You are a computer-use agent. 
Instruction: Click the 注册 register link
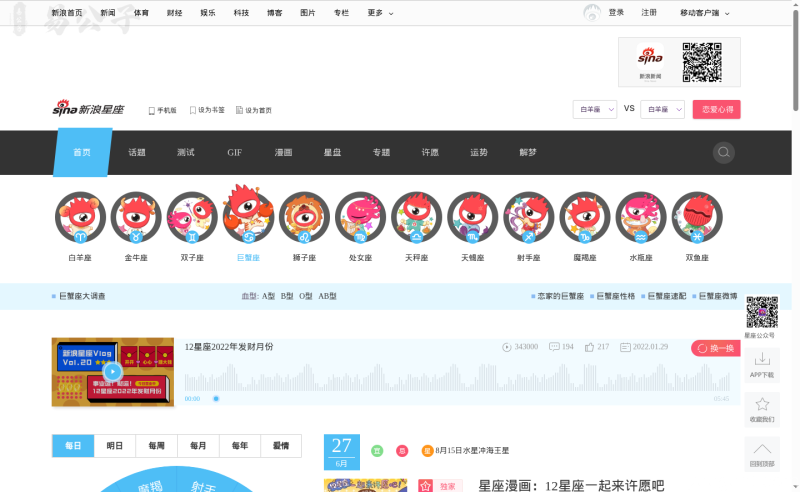coord(649,13)
